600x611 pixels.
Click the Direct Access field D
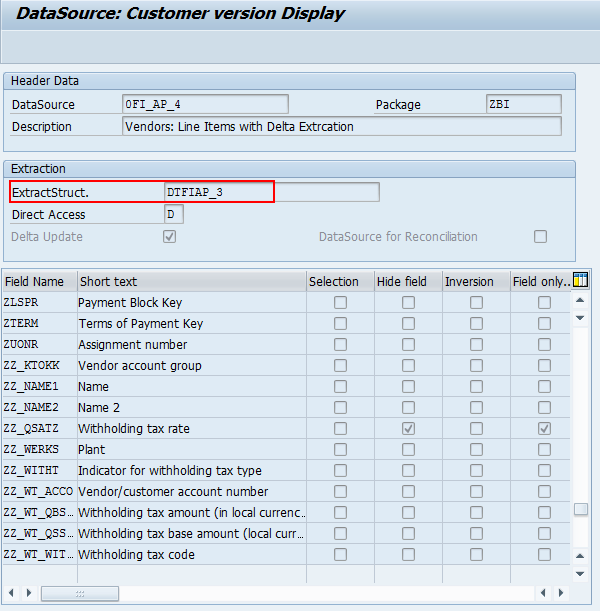(174, 214)
